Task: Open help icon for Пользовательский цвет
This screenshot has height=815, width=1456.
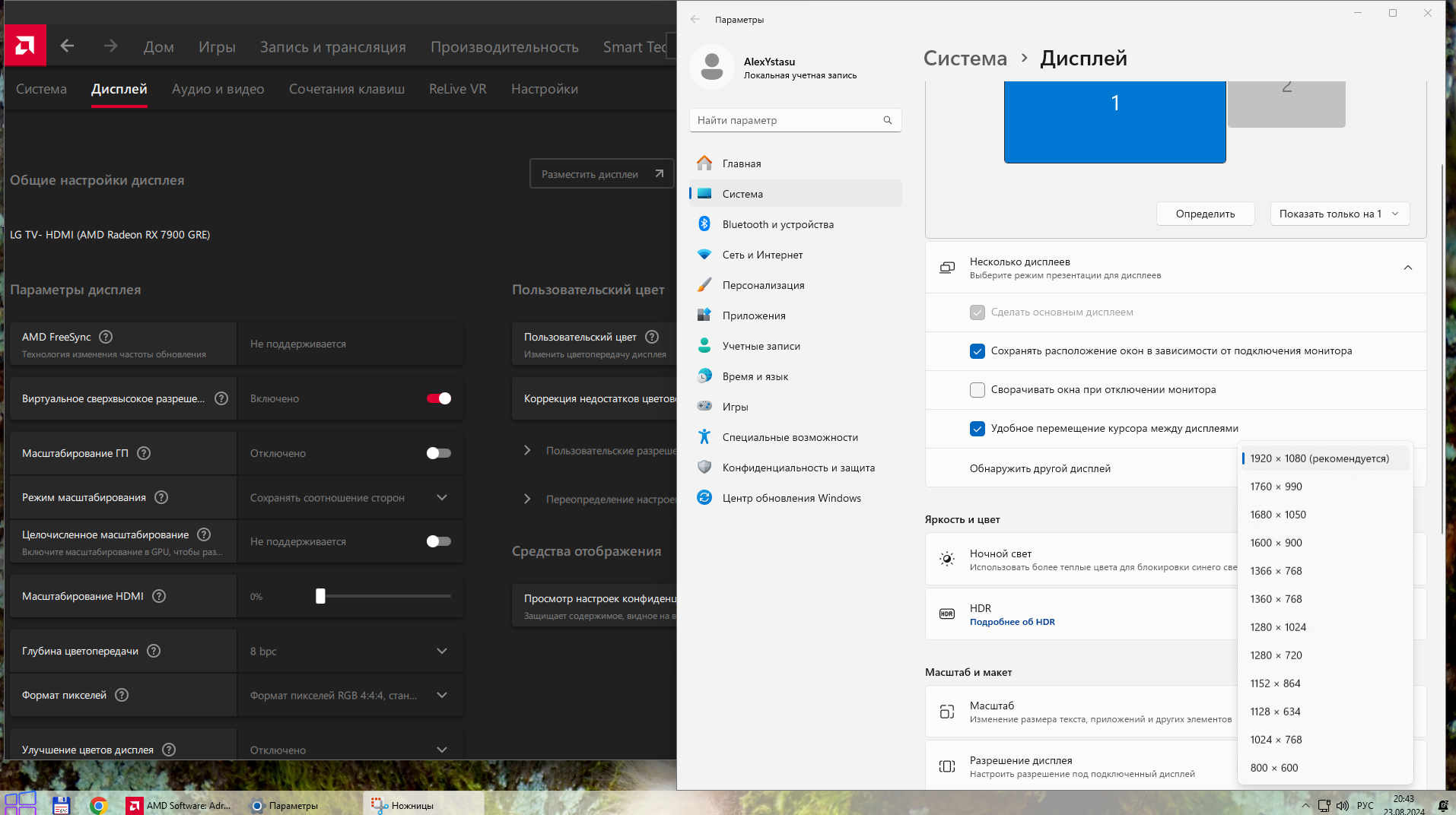Action: tap(652, 337)
